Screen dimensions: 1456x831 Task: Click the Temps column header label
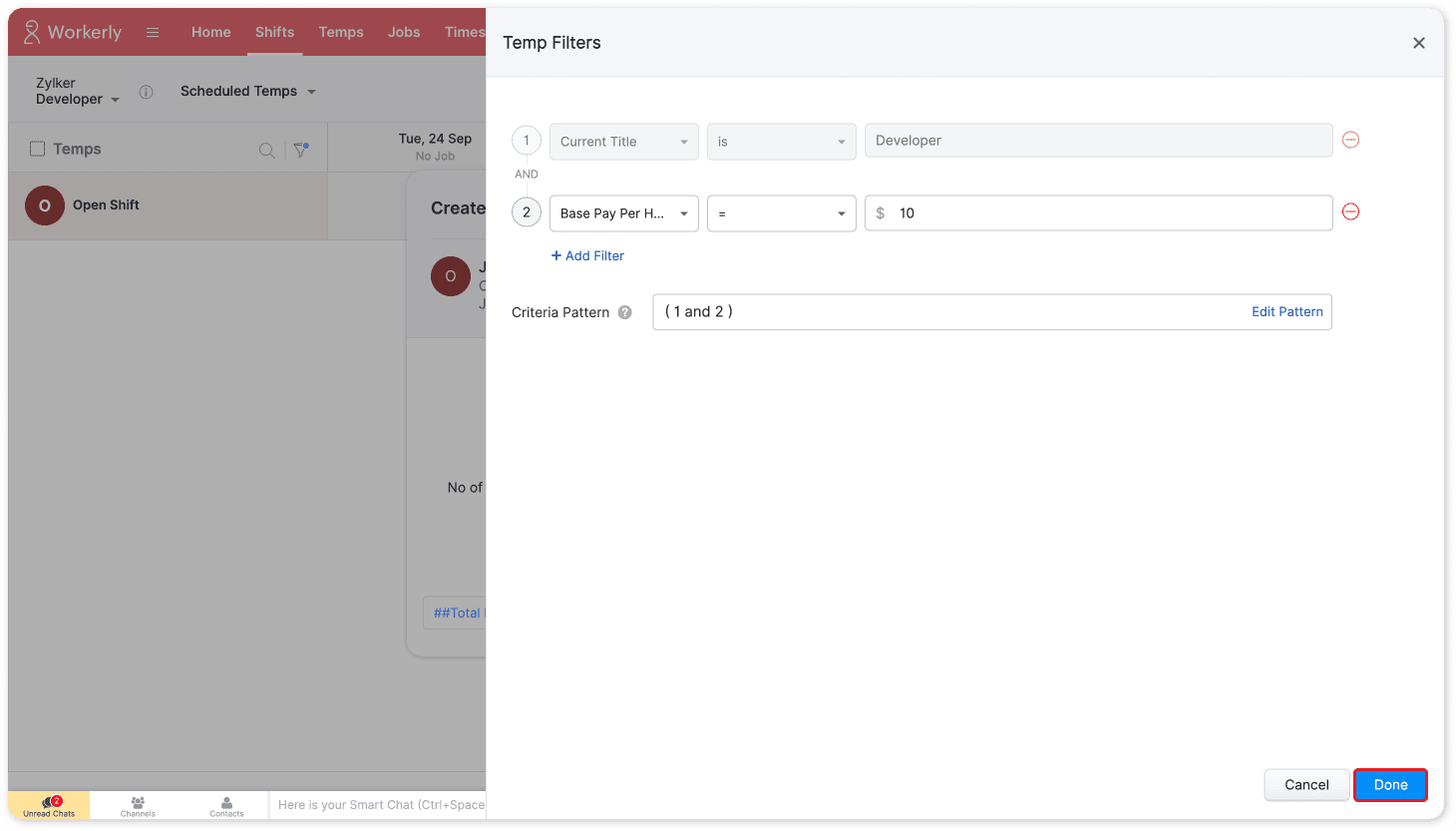[77, 149]
